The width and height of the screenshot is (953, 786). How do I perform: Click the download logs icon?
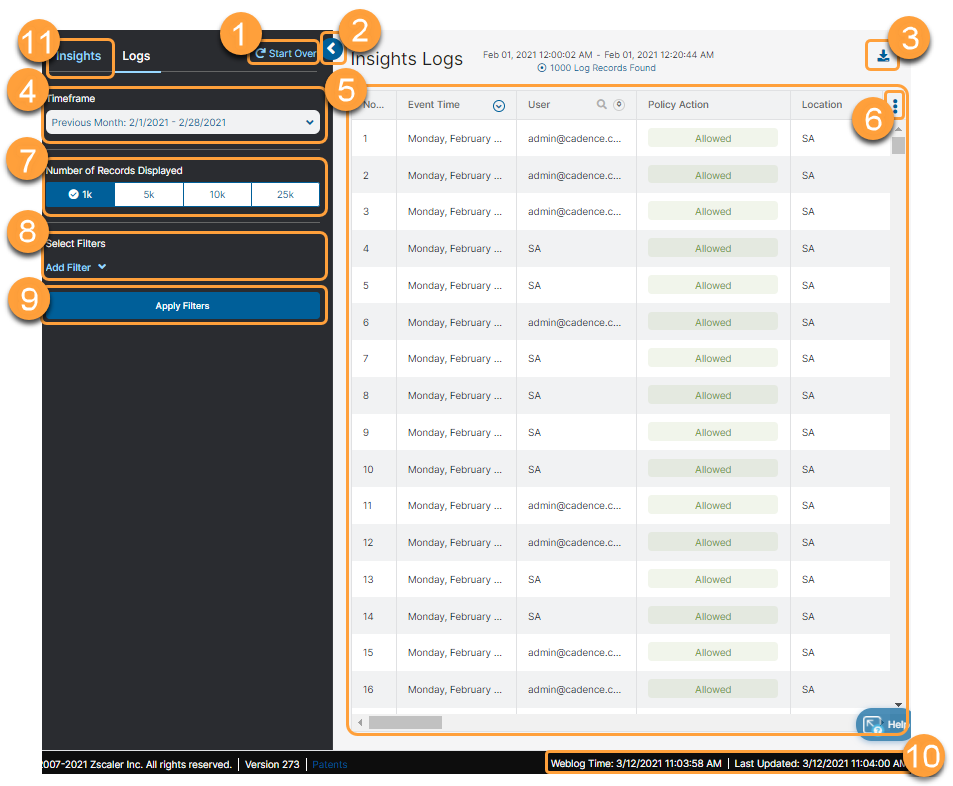[x=882, y=55]
